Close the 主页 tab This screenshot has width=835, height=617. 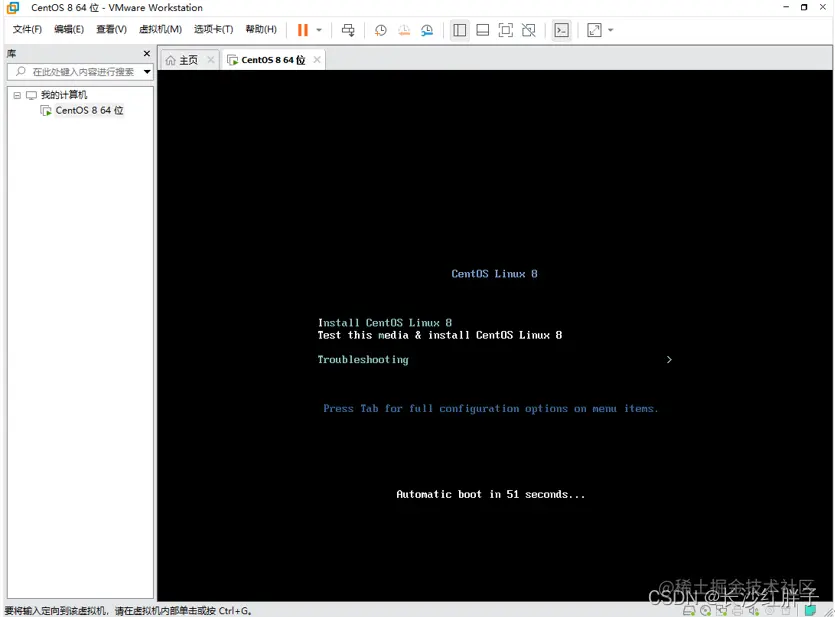211,60
